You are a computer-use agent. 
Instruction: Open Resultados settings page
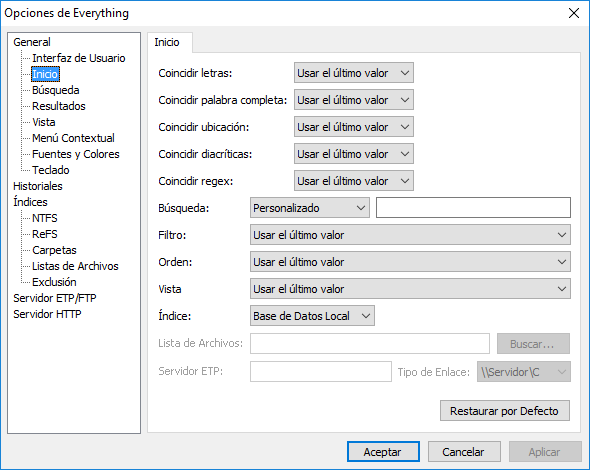click(x=59, y=106)
